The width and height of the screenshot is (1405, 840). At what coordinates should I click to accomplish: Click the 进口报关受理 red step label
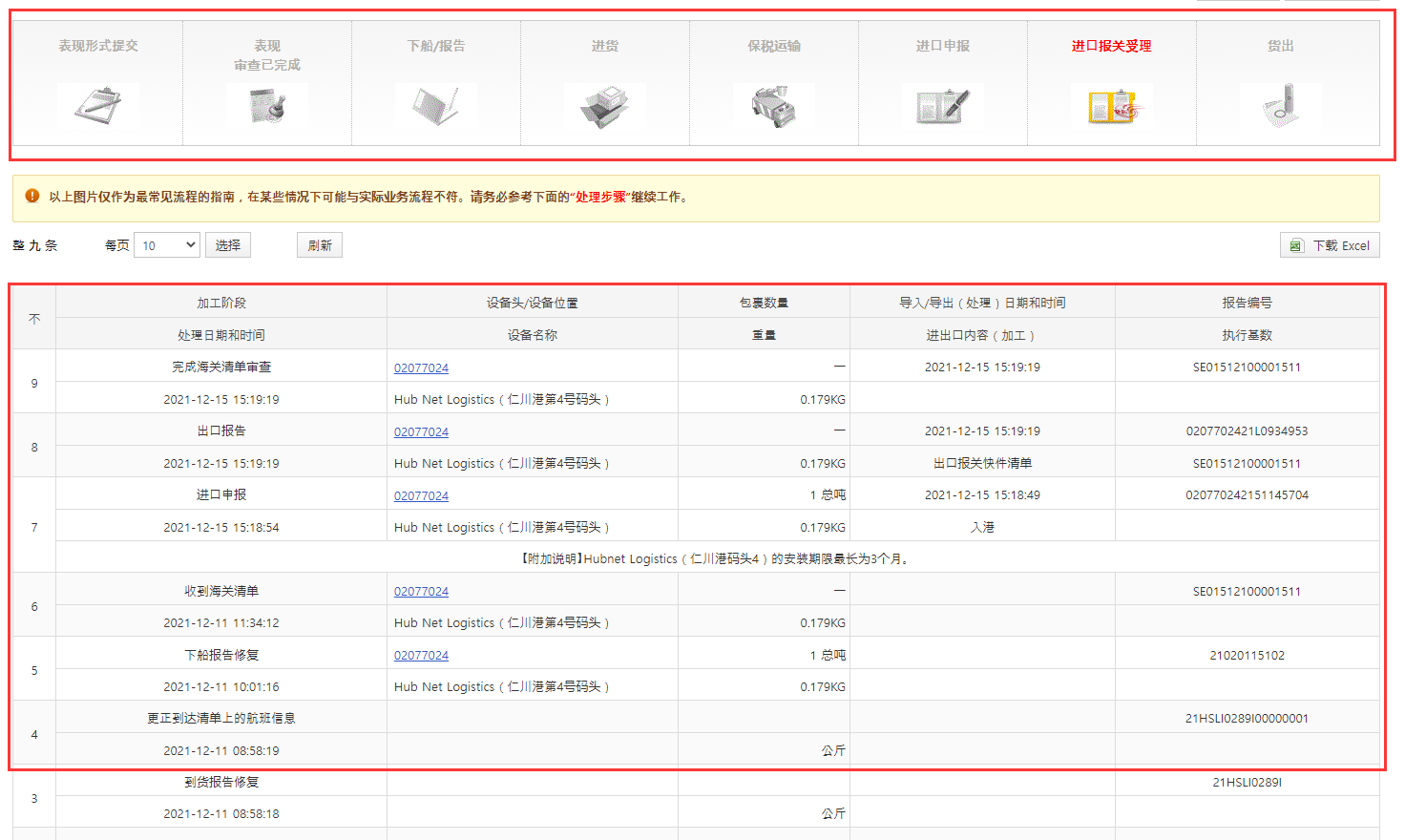1111,46
